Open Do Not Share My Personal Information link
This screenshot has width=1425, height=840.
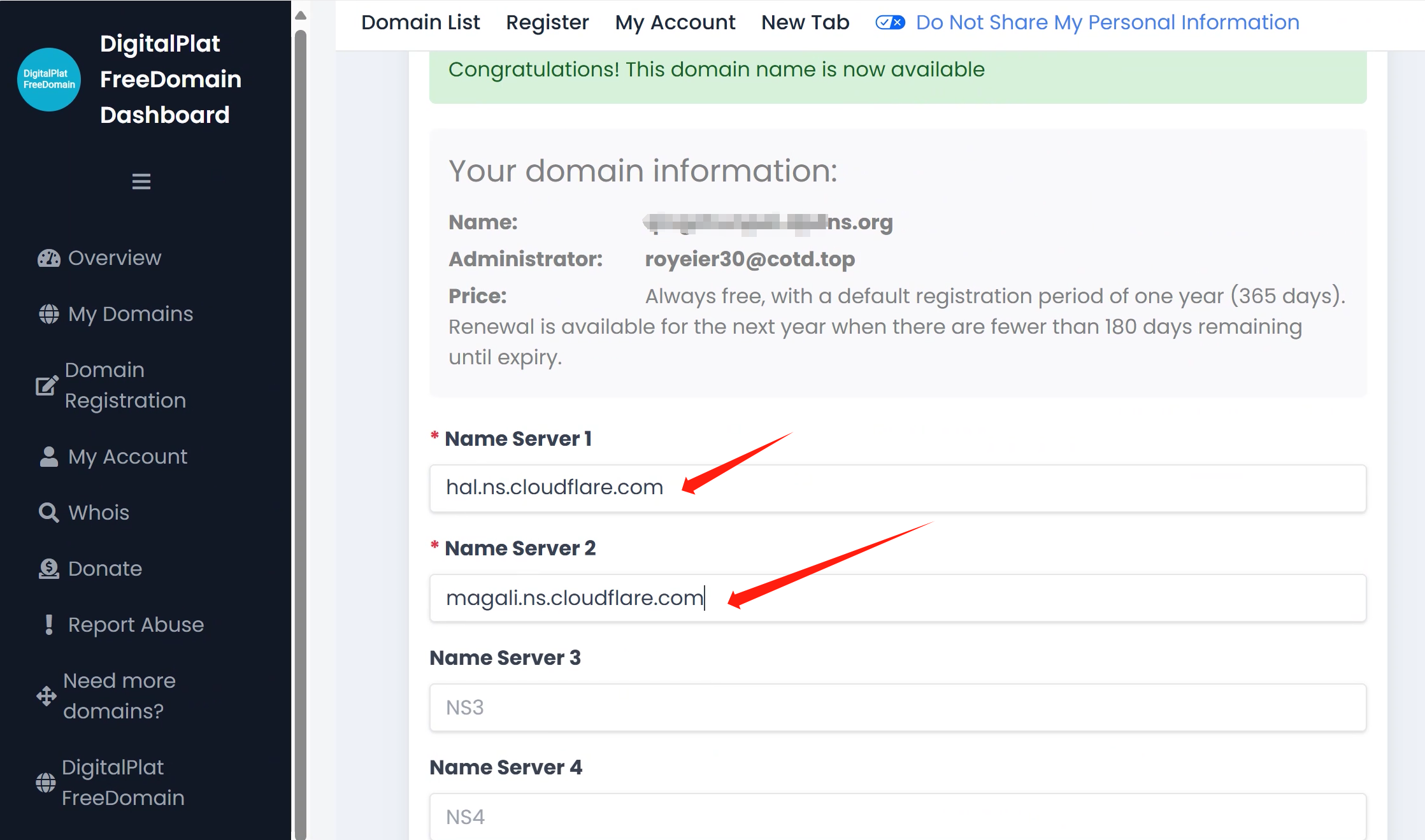[x=1107, y=22]
